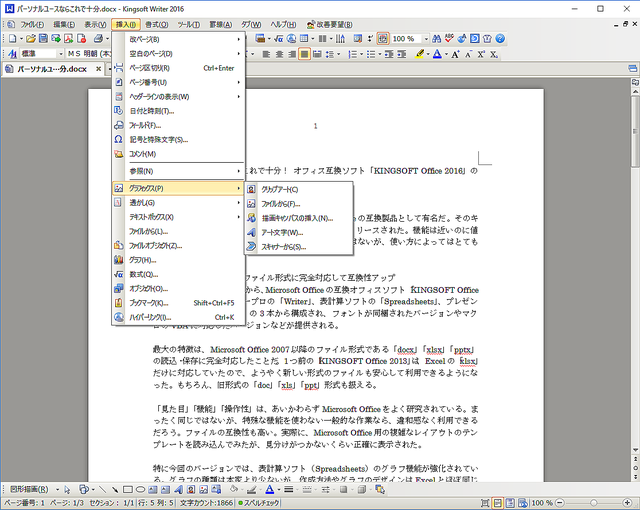Screen dimensions: 640x510
Task: Select クリップアート(C) in the submenu
Action: coord(299,189)
